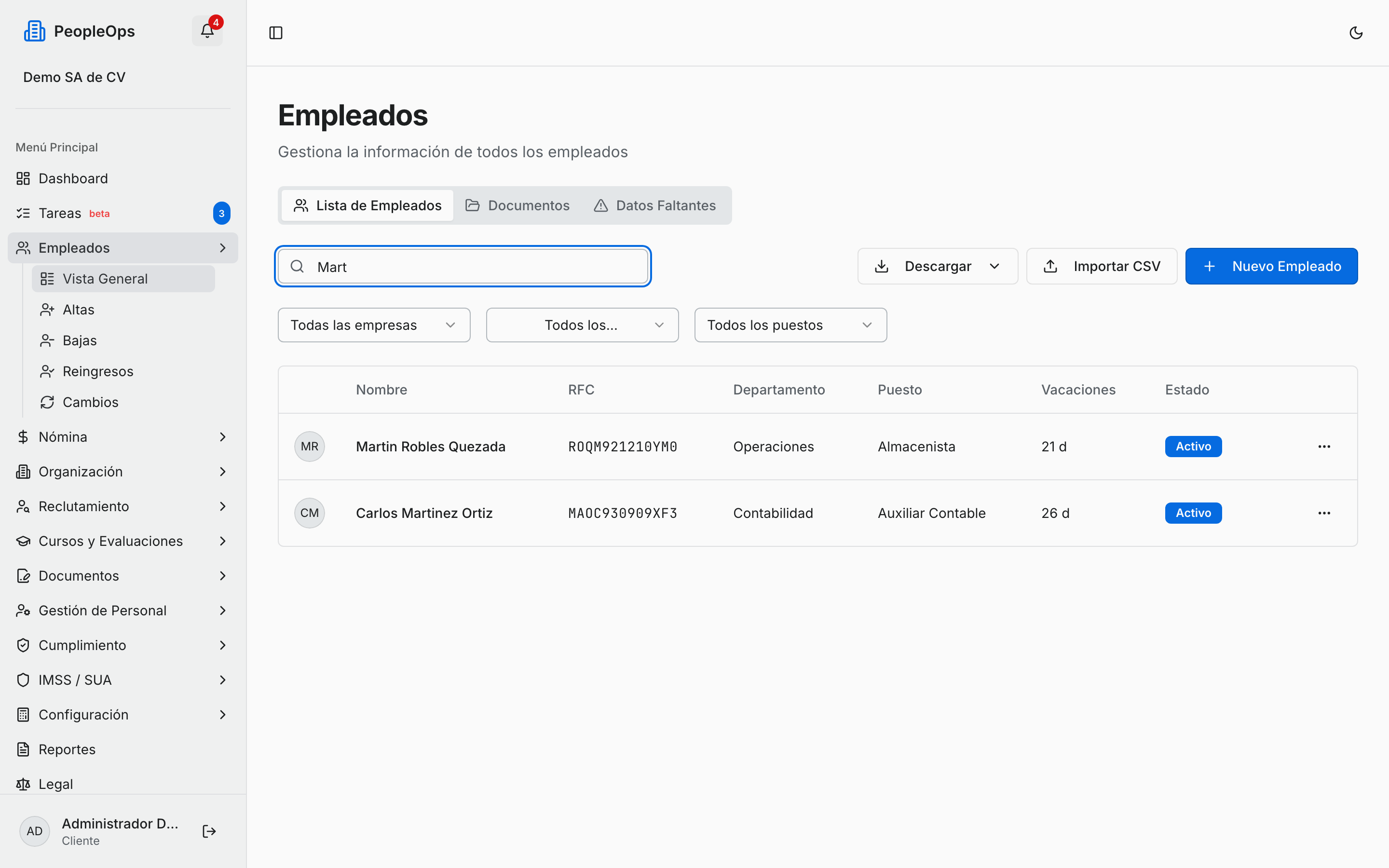This screenshot has height=868, width=1389.
Task: Go to Altas submenu
Action: pos(123,310)
